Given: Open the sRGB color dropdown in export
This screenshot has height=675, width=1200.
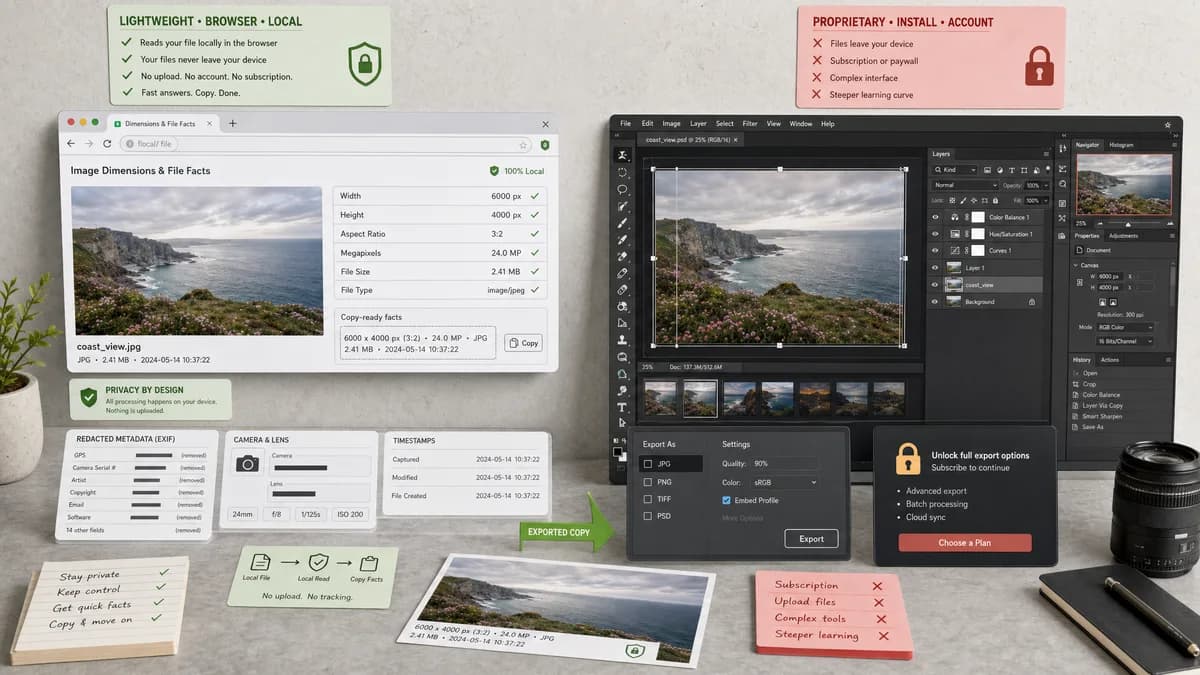Looking at the screenshot, I should (x=785, y=482).
